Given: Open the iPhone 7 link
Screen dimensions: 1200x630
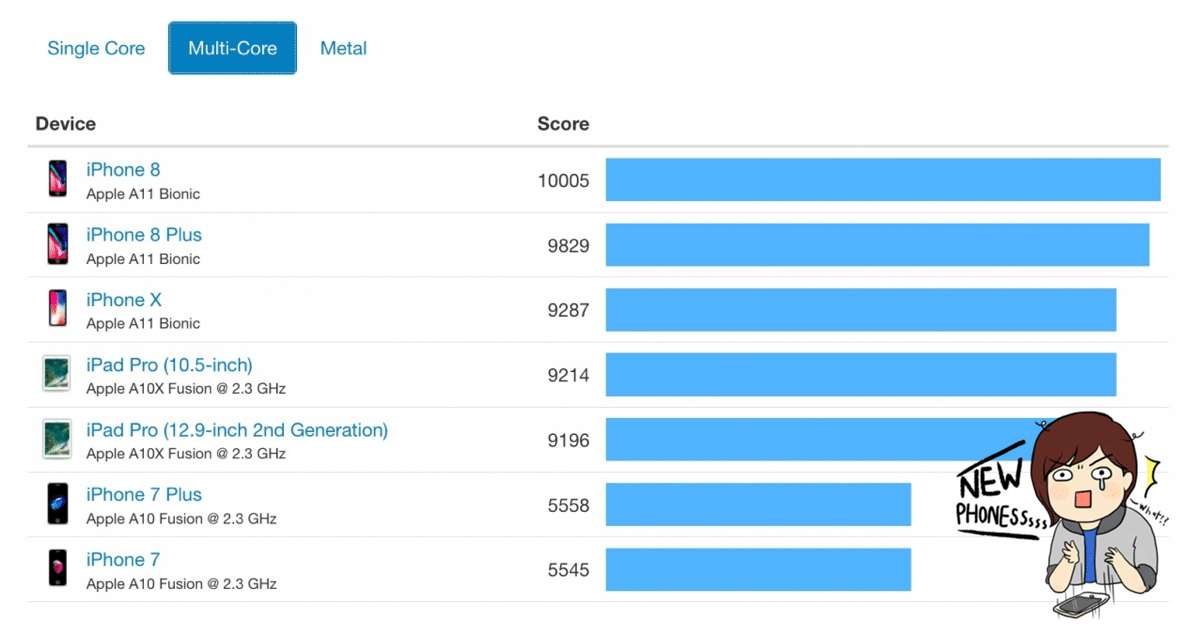Looking at the screenshot, I should click(x=123, y=560).
